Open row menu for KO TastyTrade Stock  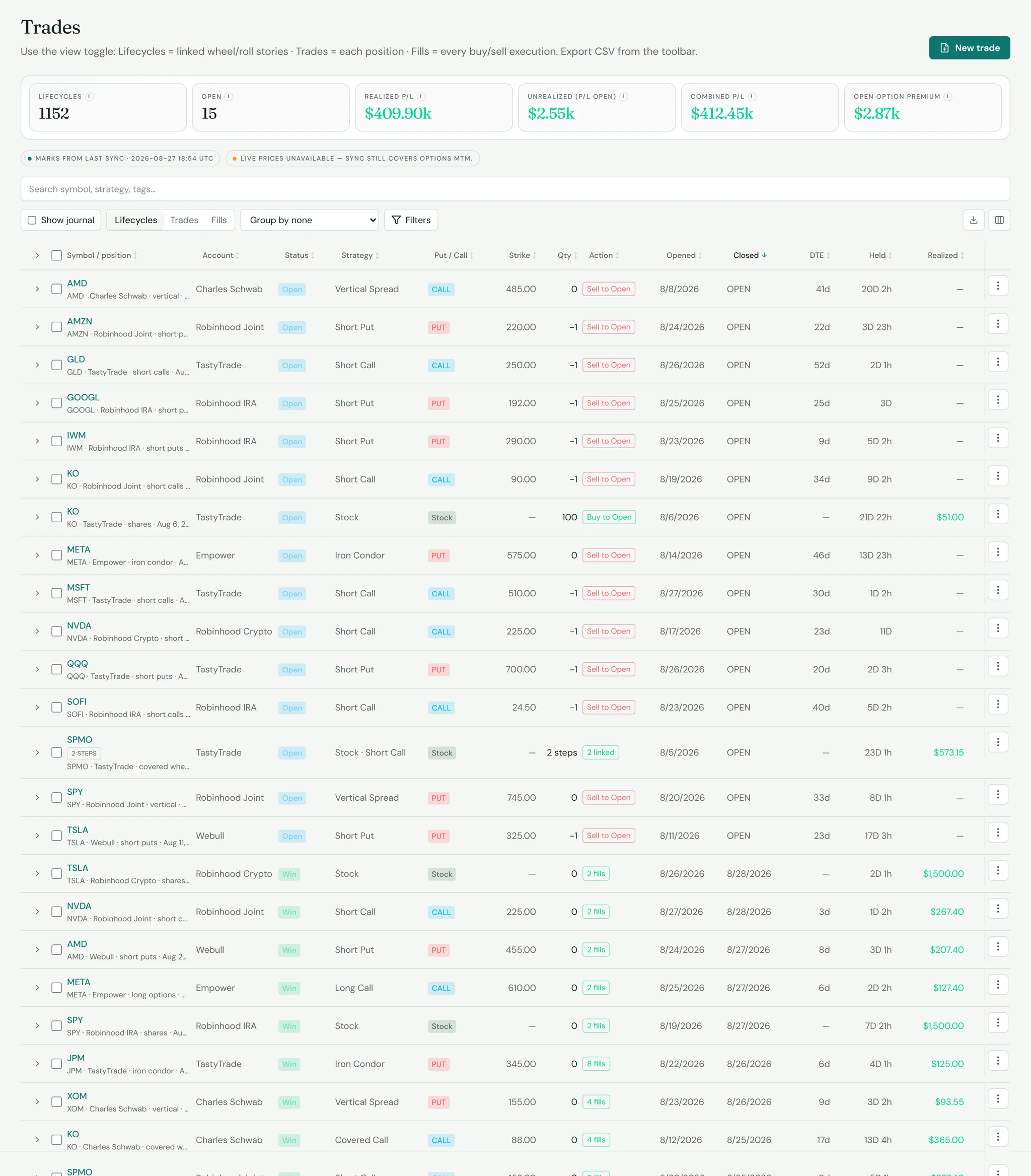998,513
